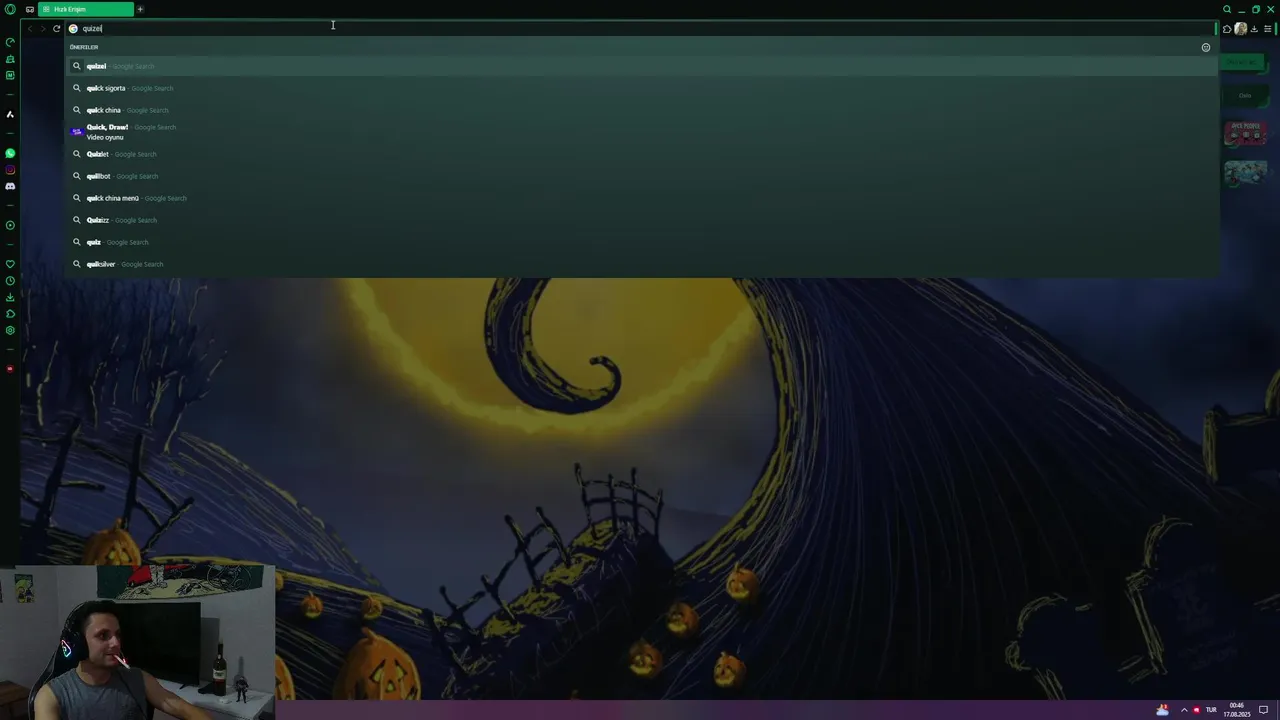Select the 'quillbot' suggestion

640,176
